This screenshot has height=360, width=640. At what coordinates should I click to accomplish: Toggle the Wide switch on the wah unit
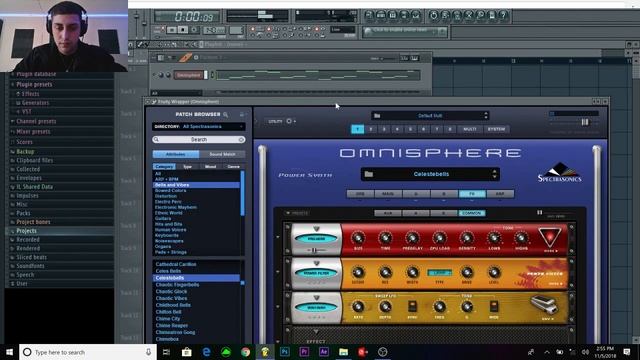493,306
